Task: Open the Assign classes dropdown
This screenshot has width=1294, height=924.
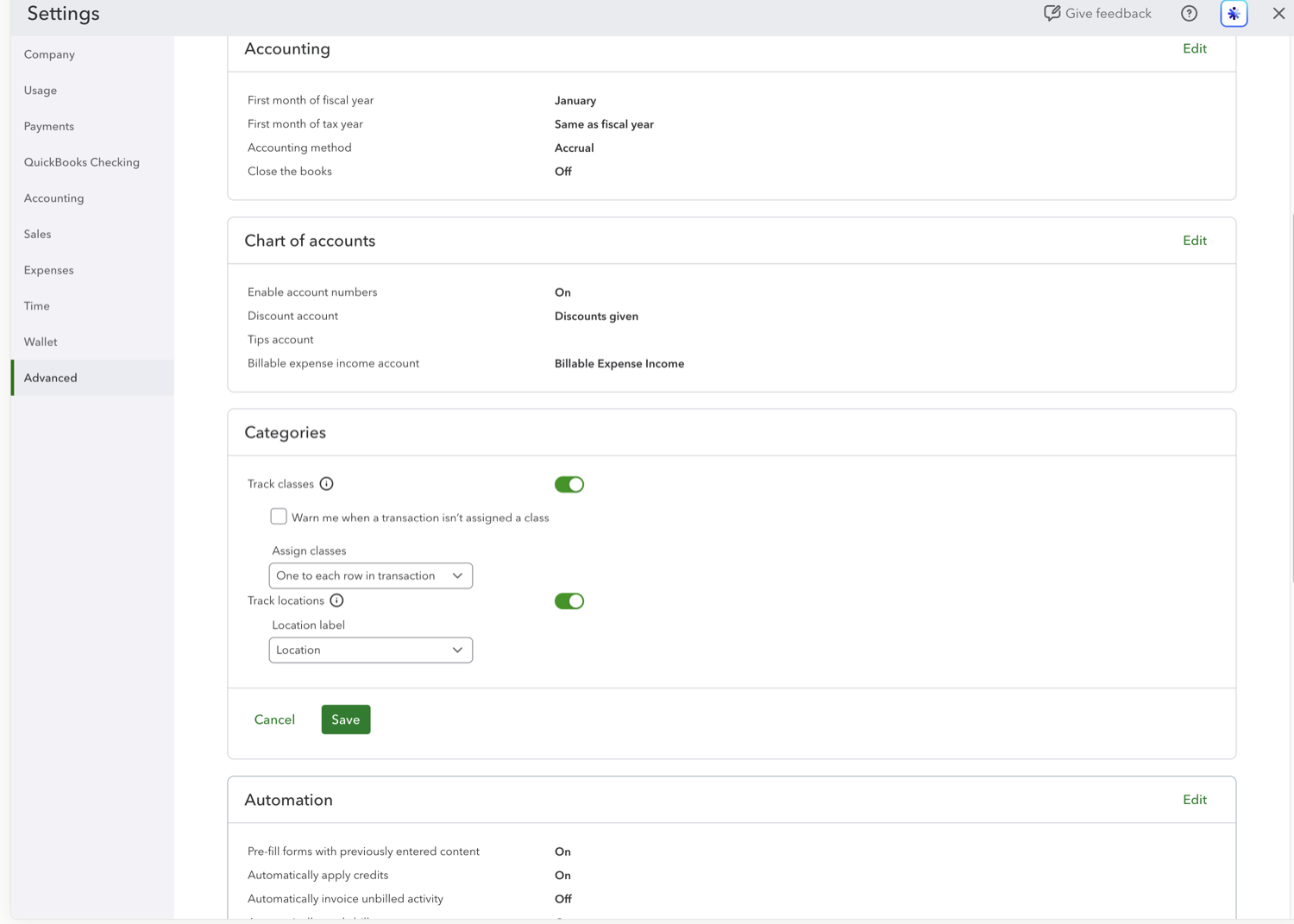Action: 371,575
